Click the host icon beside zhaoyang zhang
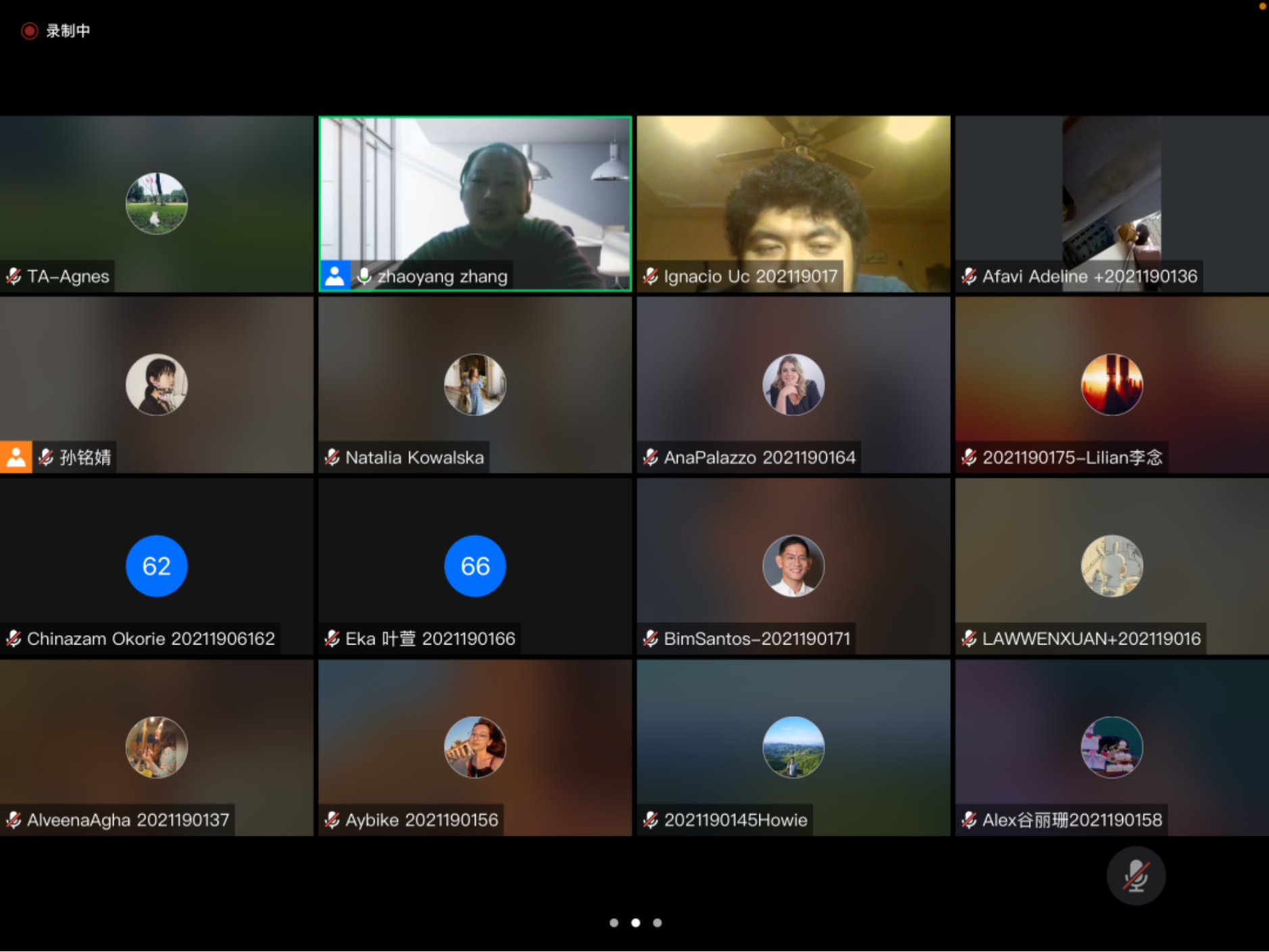This screenshot has height=952, width=1269. pos(334,276)
